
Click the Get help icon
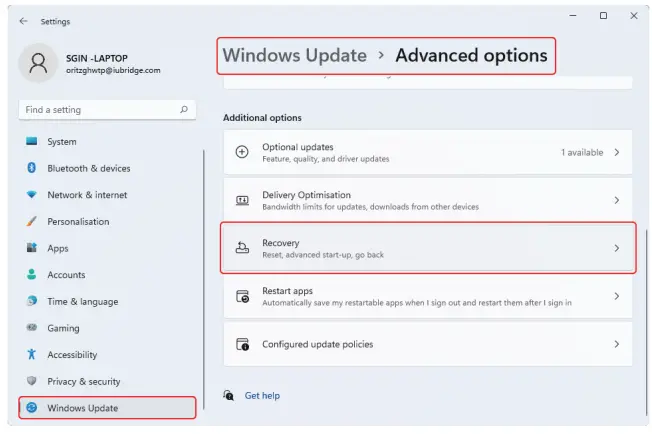tap(229, 395)
